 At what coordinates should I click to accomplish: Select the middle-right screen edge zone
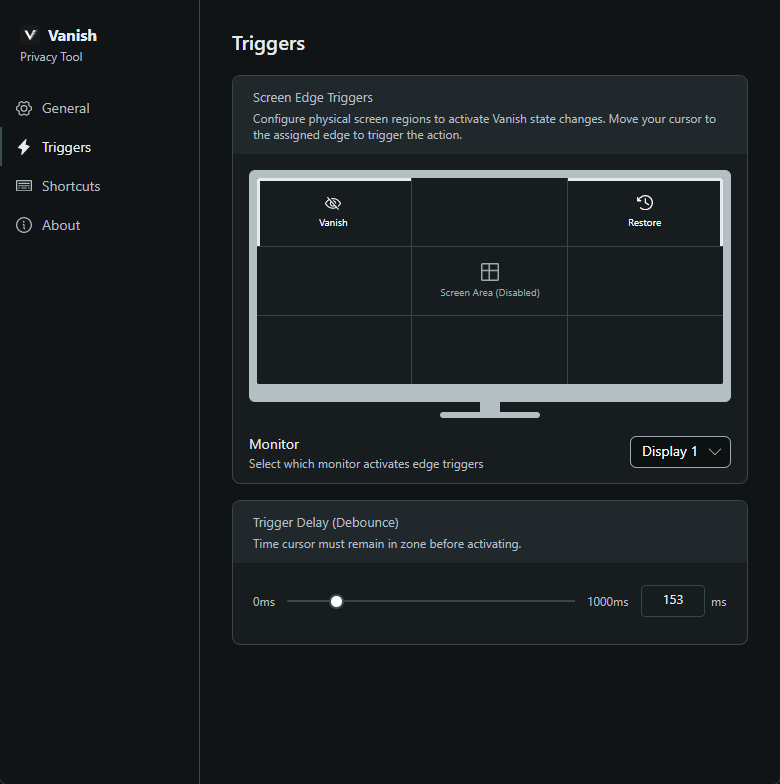(646, 281)
